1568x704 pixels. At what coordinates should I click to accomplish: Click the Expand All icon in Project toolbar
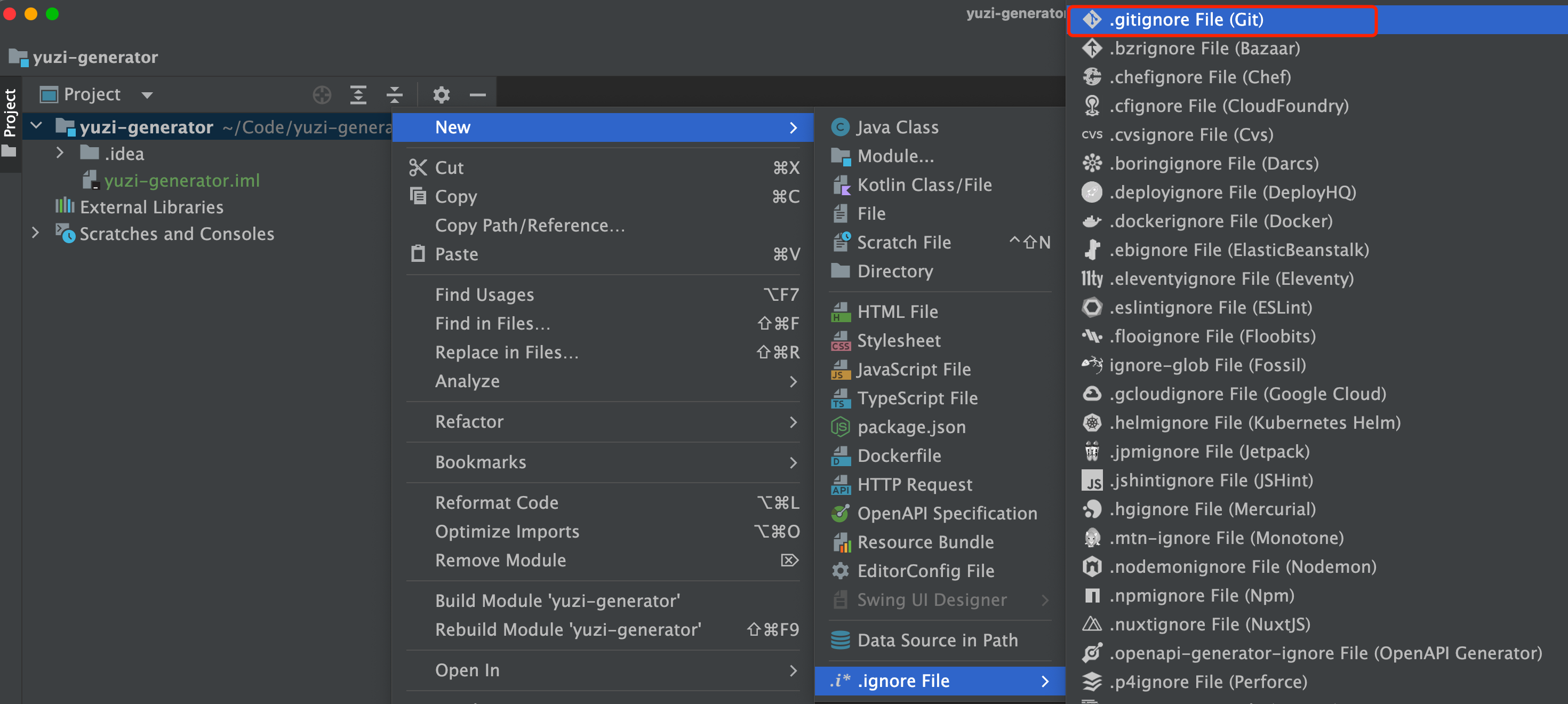click(x=358, y=95)
